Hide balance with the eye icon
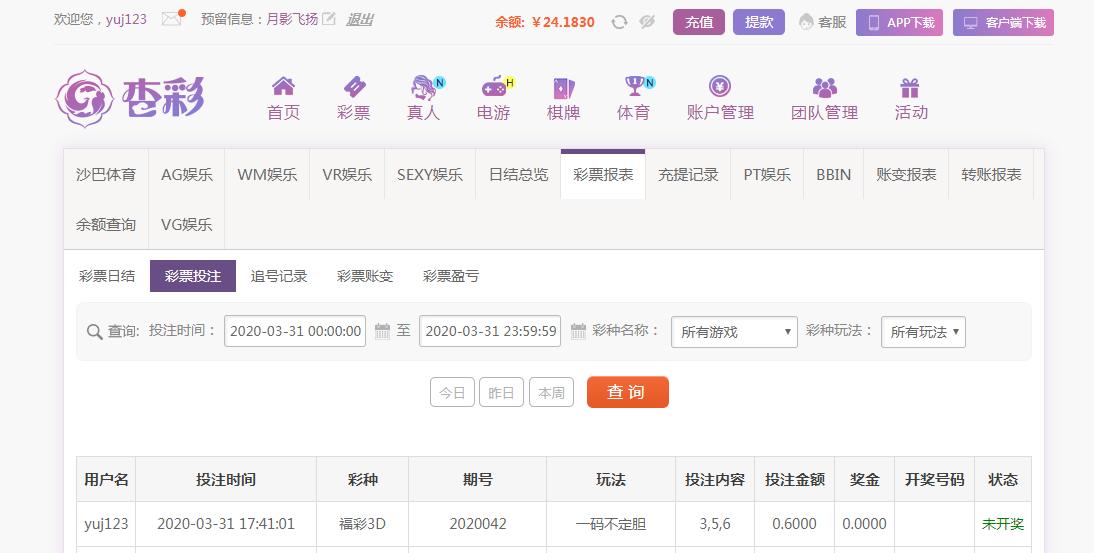This screenshot has height=553, width=1094. (x=647, y=22)
